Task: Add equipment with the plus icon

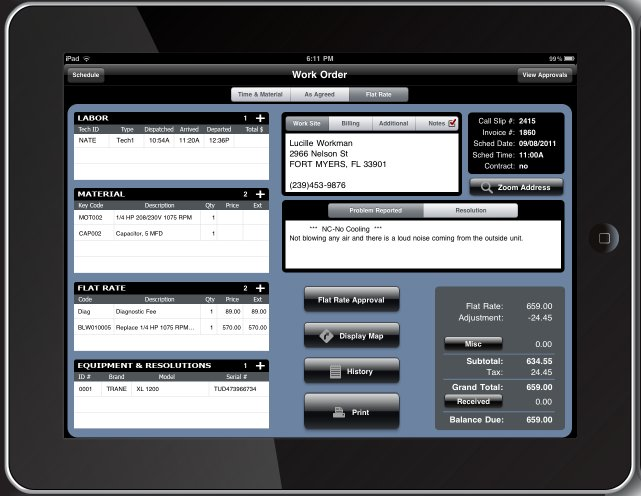Action: point(260,366)
